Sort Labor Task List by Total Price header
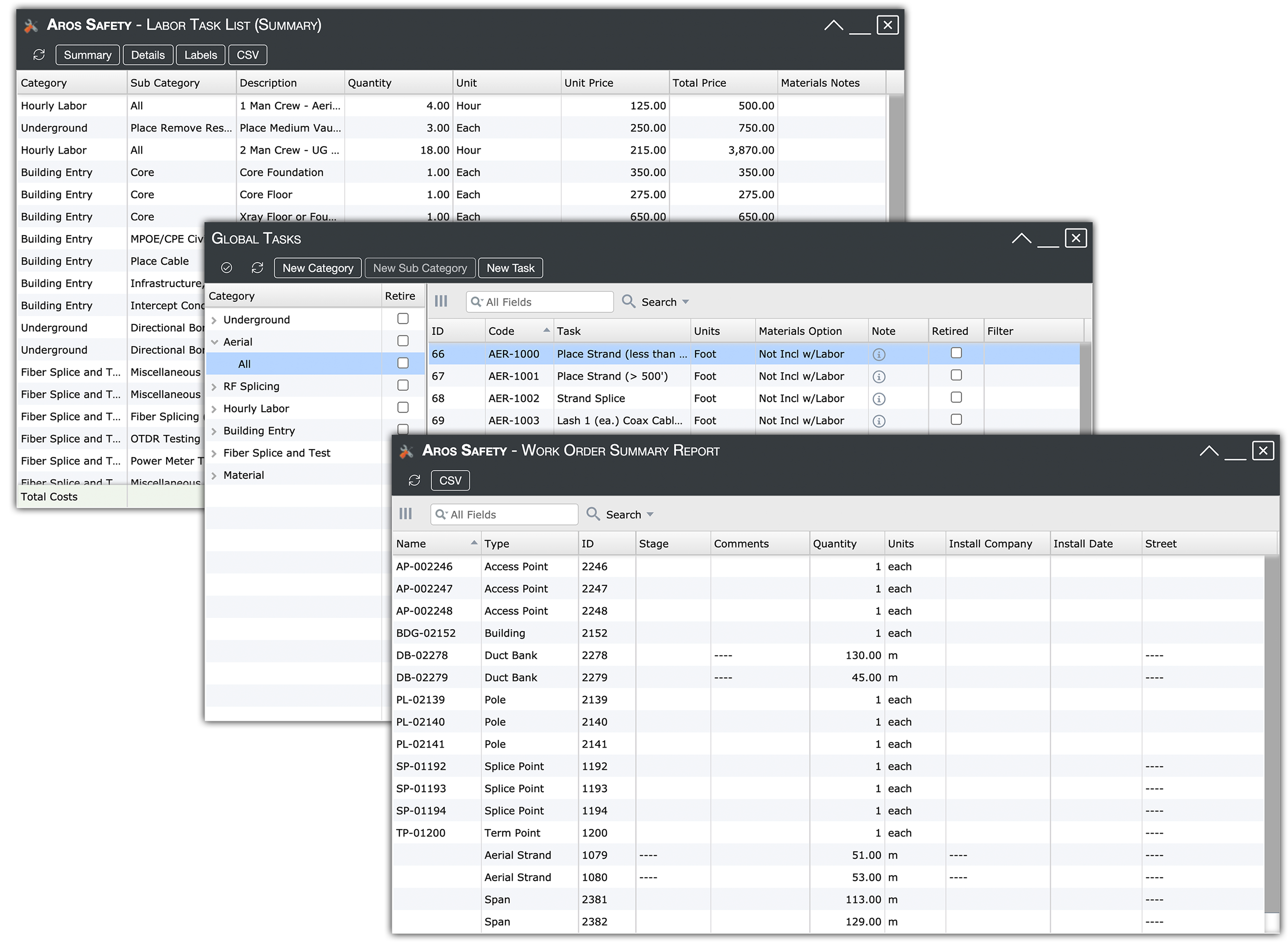 [722, 83]
